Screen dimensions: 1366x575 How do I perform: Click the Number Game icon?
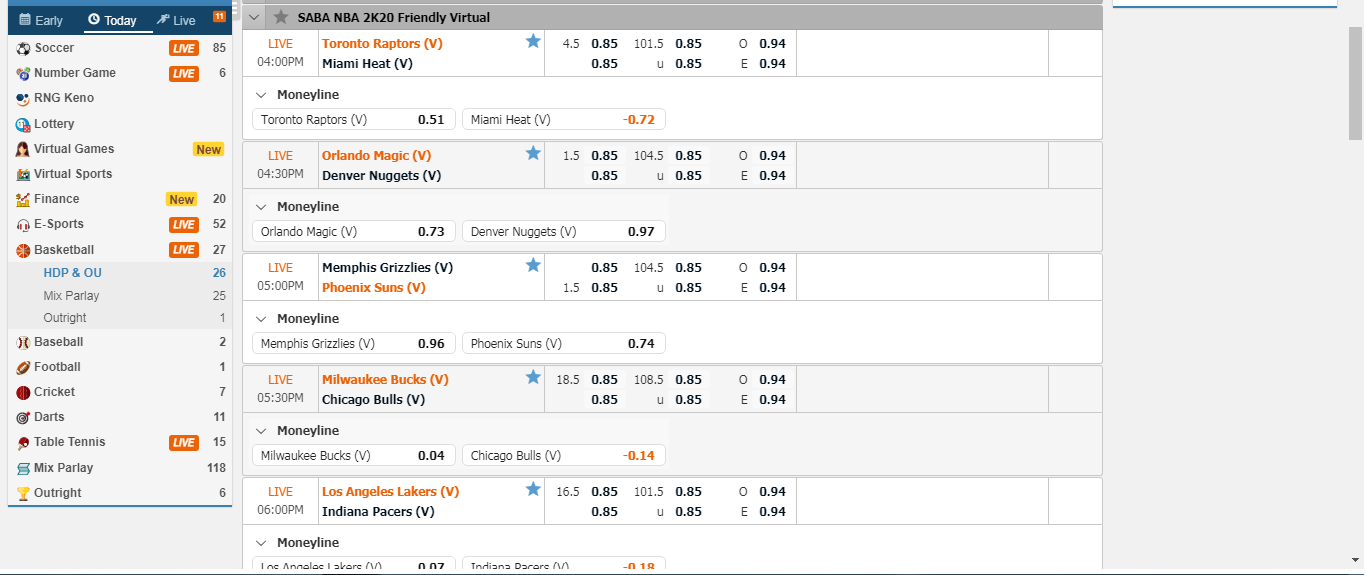(23, 73)
